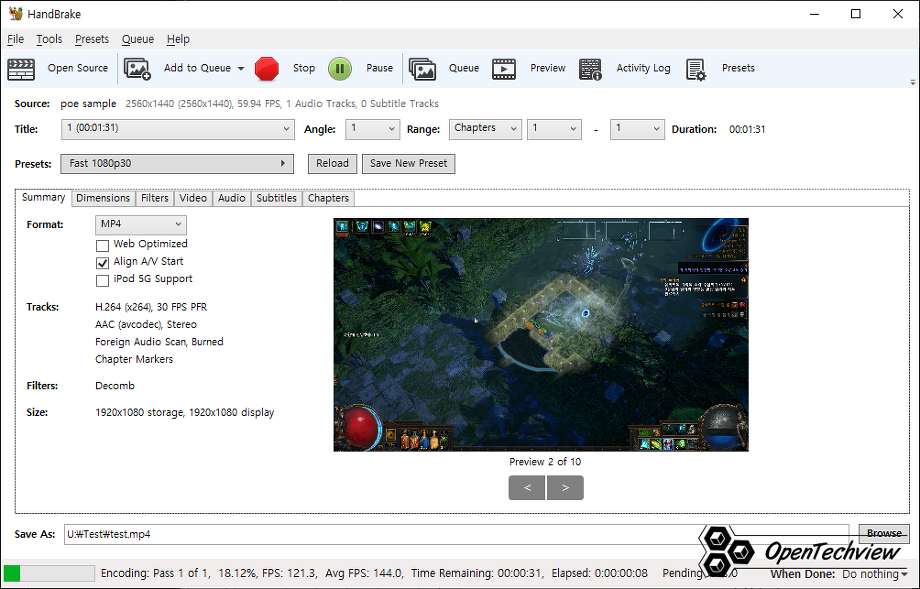920x589 pixels.
Task: Open the File menu
Action: 15,39
